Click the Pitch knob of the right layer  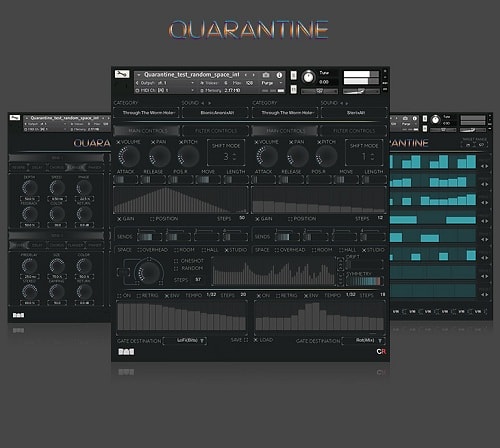pyautogui.click(x=326, y=156)
